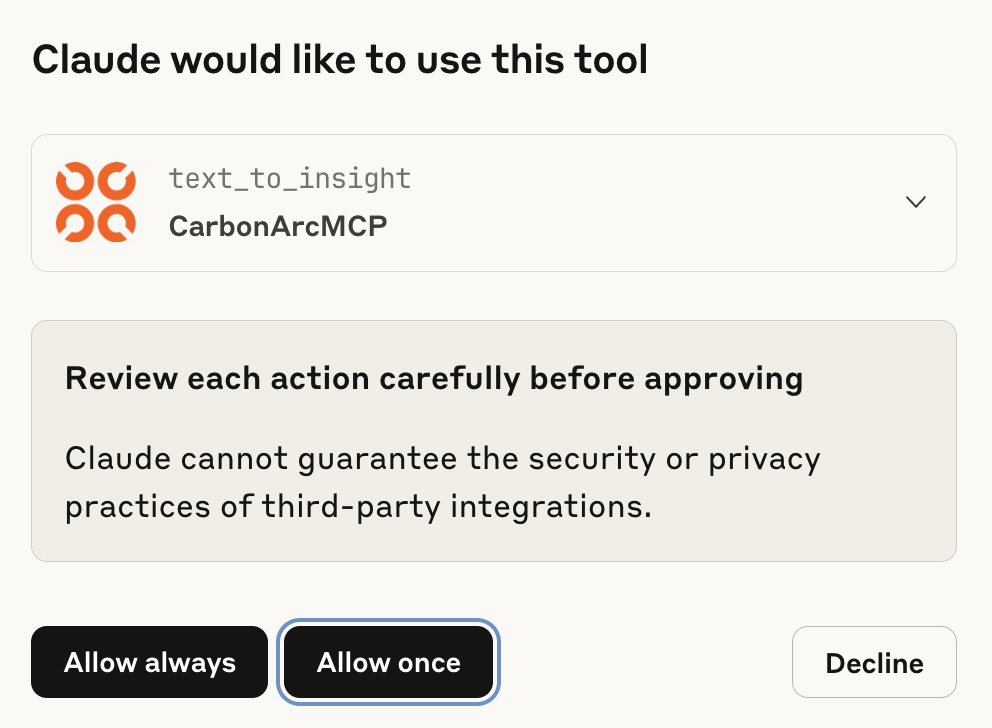Click the words "this tool" in title
This screenshot has height=728, width=992.
point(569,61)
